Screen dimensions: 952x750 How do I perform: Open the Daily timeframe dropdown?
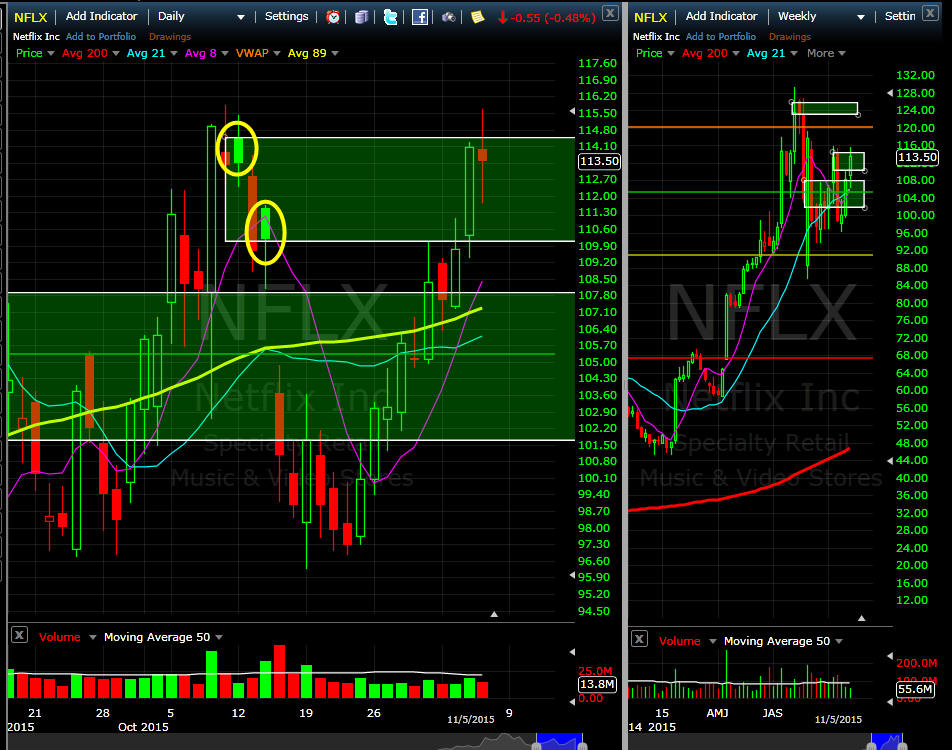pos(241,18)
